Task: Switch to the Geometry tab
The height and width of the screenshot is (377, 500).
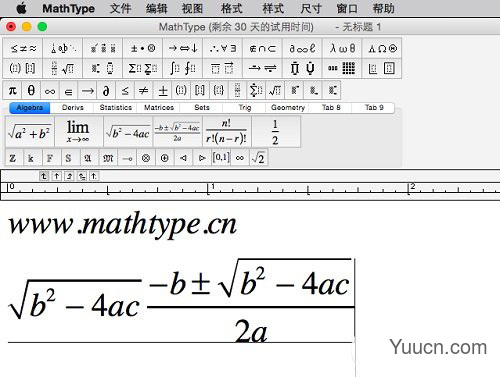Action: pyautogui.click(x=288, y=108)
